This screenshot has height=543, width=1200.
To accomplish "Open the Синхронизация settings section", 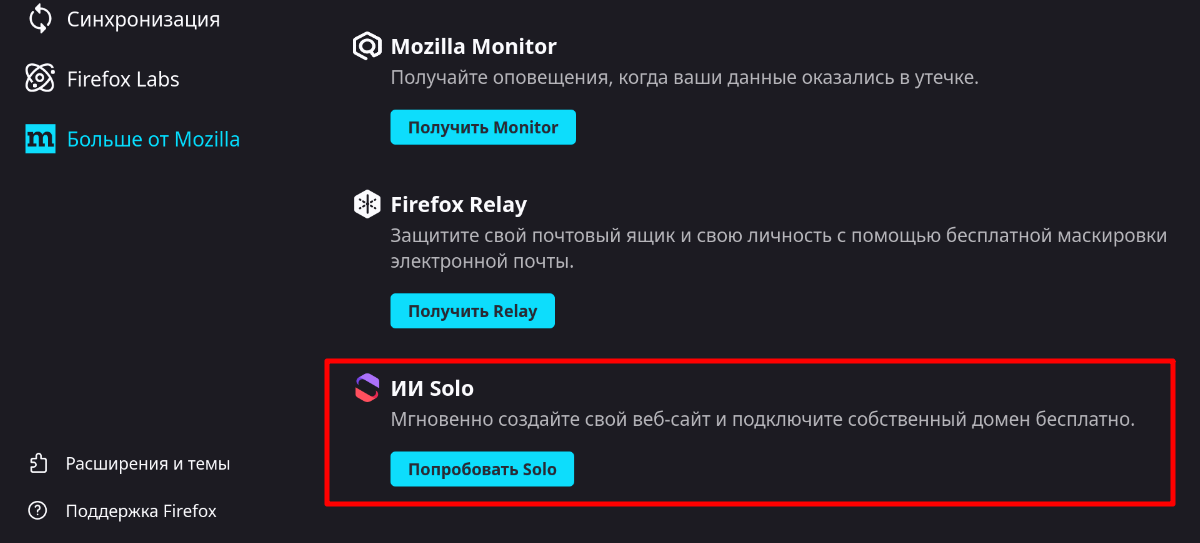I will point(143,18).
